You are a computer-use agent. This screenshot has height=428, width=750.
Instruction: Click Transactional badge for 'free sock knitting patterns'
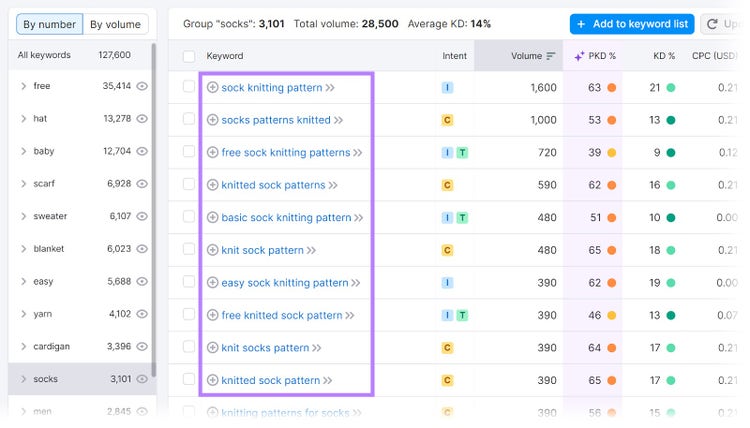point(462,153)
